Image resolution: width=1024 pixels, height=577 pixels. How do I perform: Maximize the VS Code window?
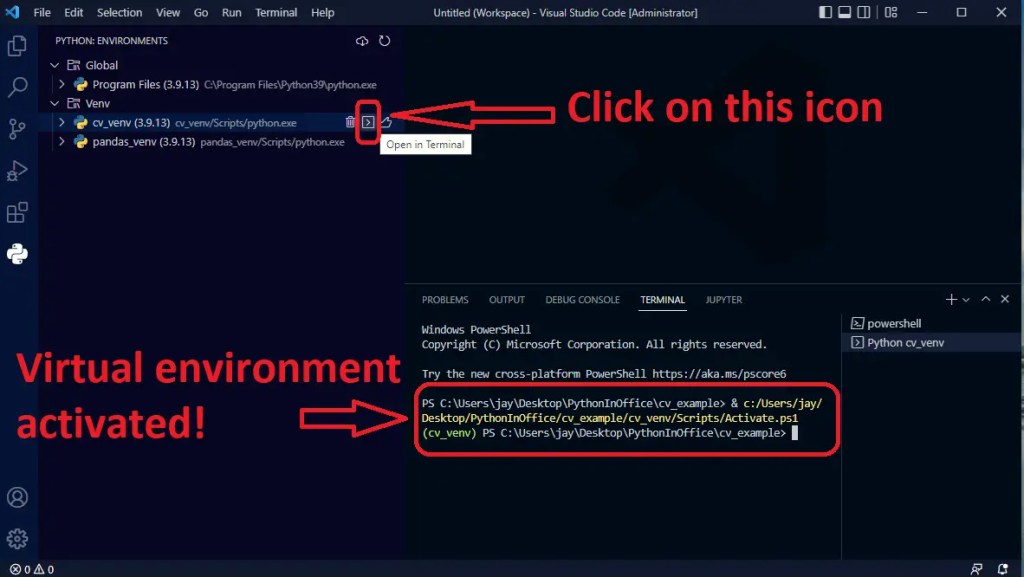click(x=961, y=12)
